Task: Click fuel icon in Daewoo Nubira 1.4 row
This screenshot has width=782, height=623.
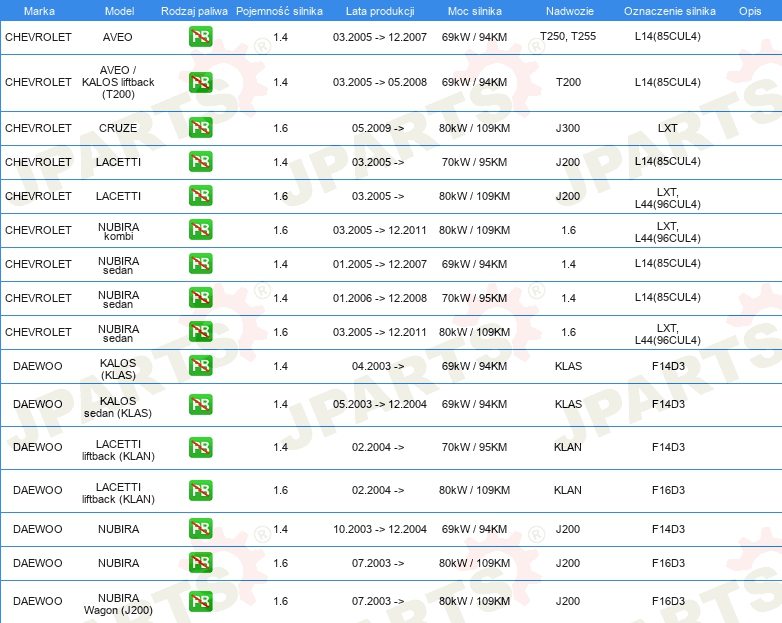Action: [x=200, y=528]
